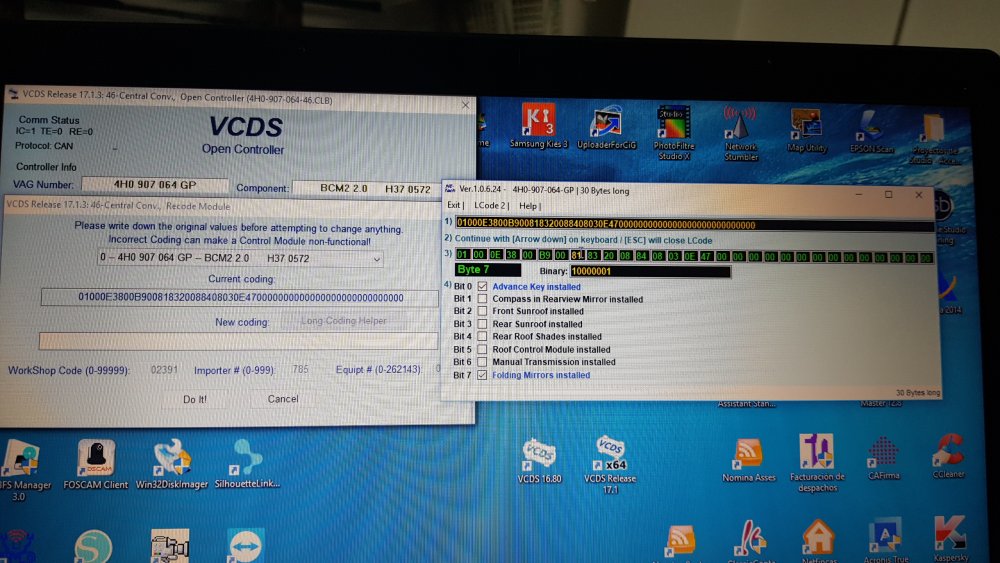The width and height of the screenshot is (1000, 563).
Task: Expand the BCM2 2.0 module dropdown
Action: (376, 259)
